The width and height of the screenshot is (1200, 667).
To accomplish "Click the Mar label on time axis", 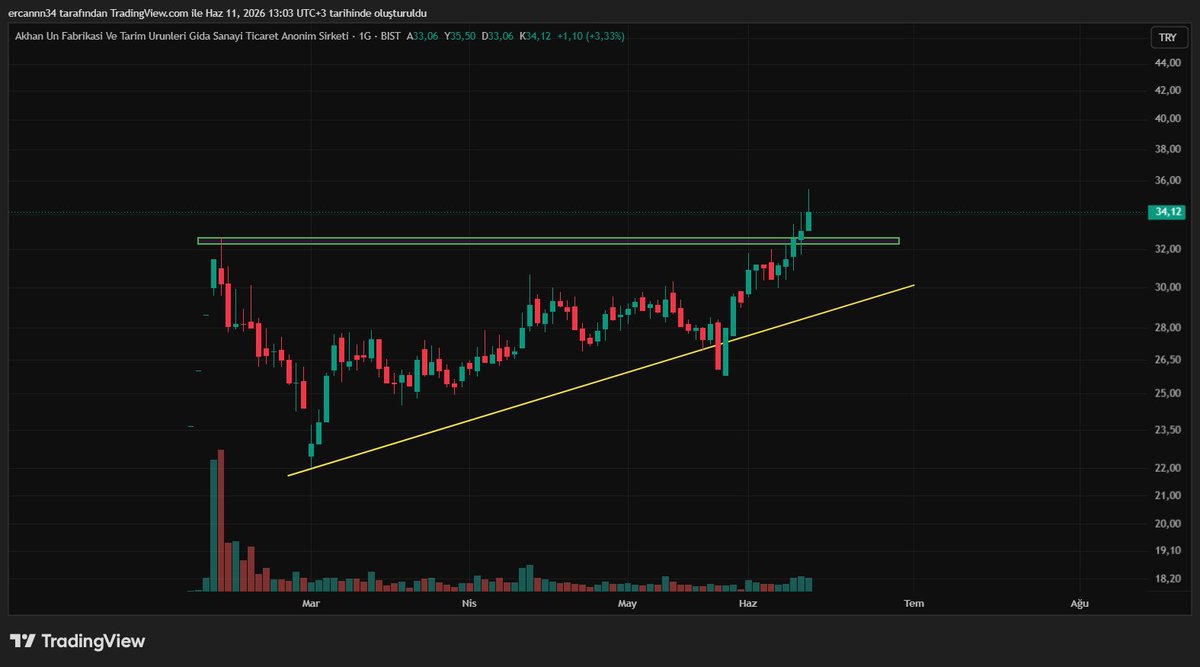I will click(x=311, y=604).
